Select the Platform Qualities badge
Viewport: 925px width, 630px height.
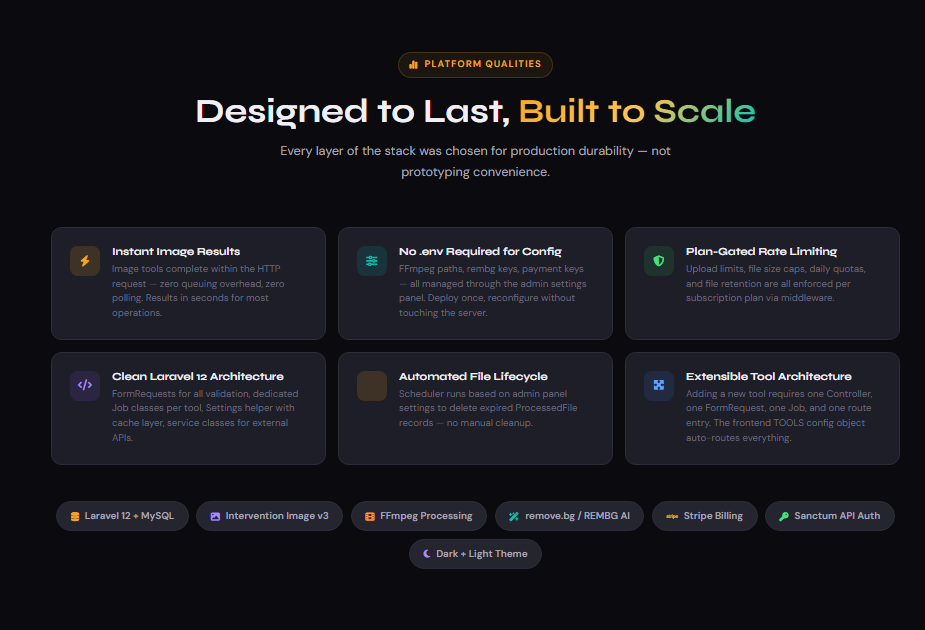475,65
